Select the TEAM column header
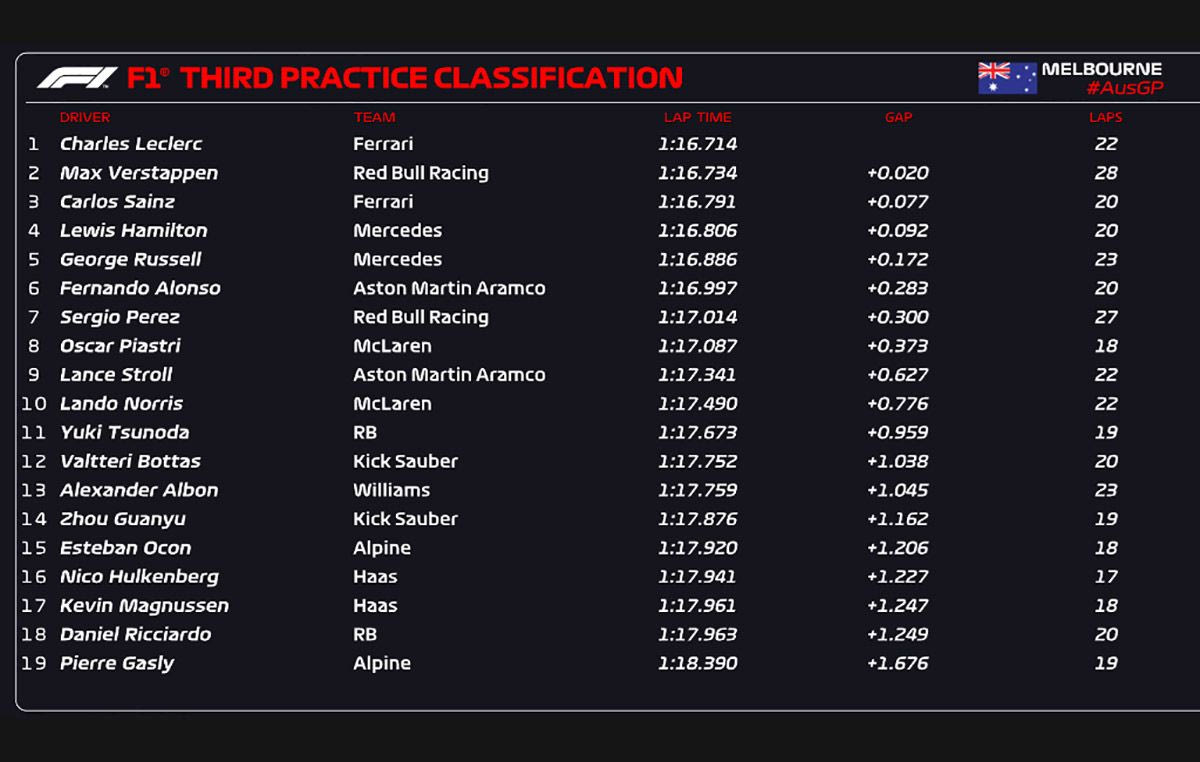The image size is (1200, 762). coord(374,117)
